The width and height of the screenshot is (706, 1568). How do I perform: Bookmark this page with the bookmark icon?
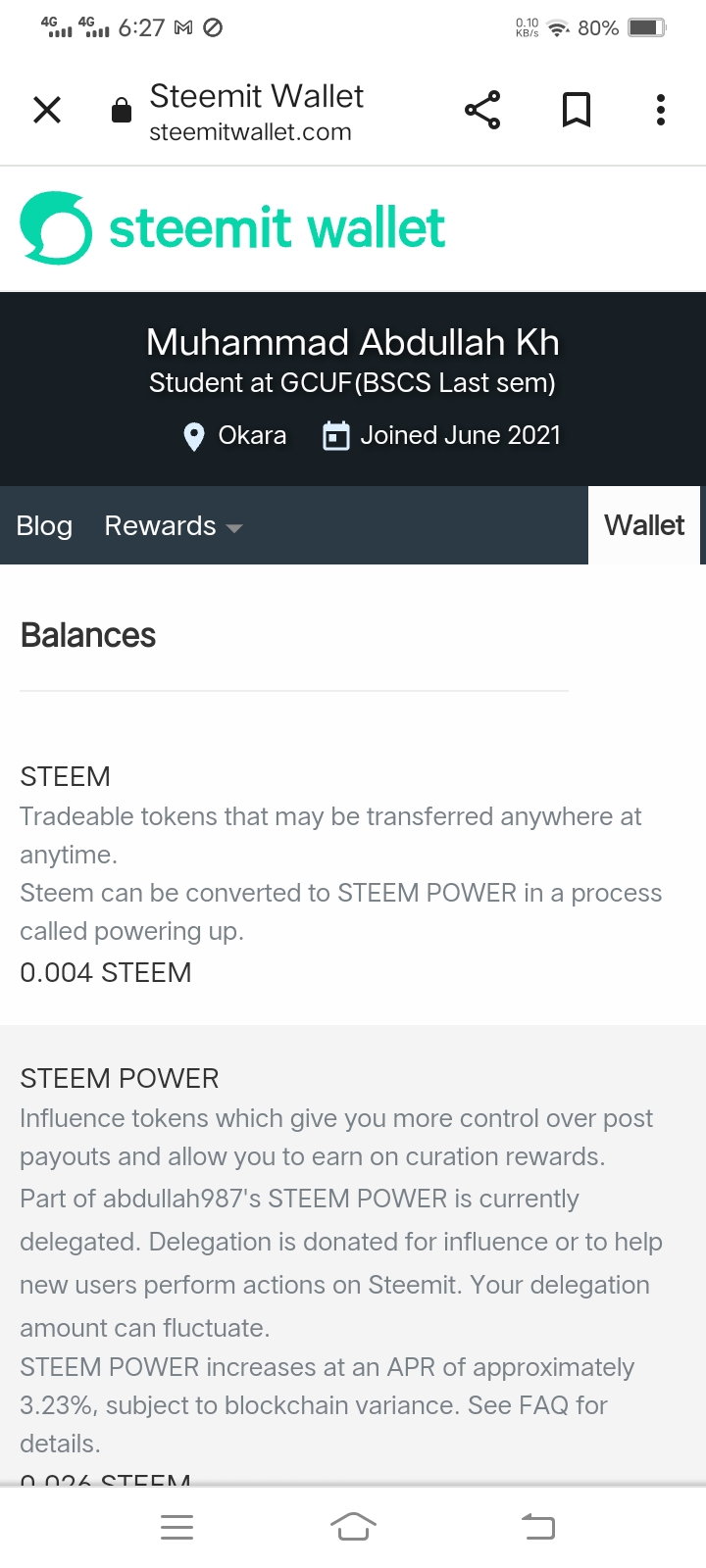[x=577, y=110]
